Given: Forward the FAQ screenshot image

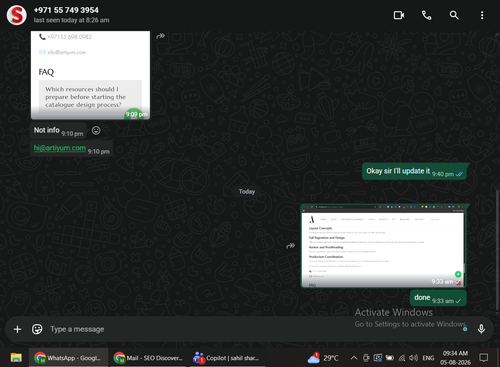Looking at the screenshot, I should point(161,36).
